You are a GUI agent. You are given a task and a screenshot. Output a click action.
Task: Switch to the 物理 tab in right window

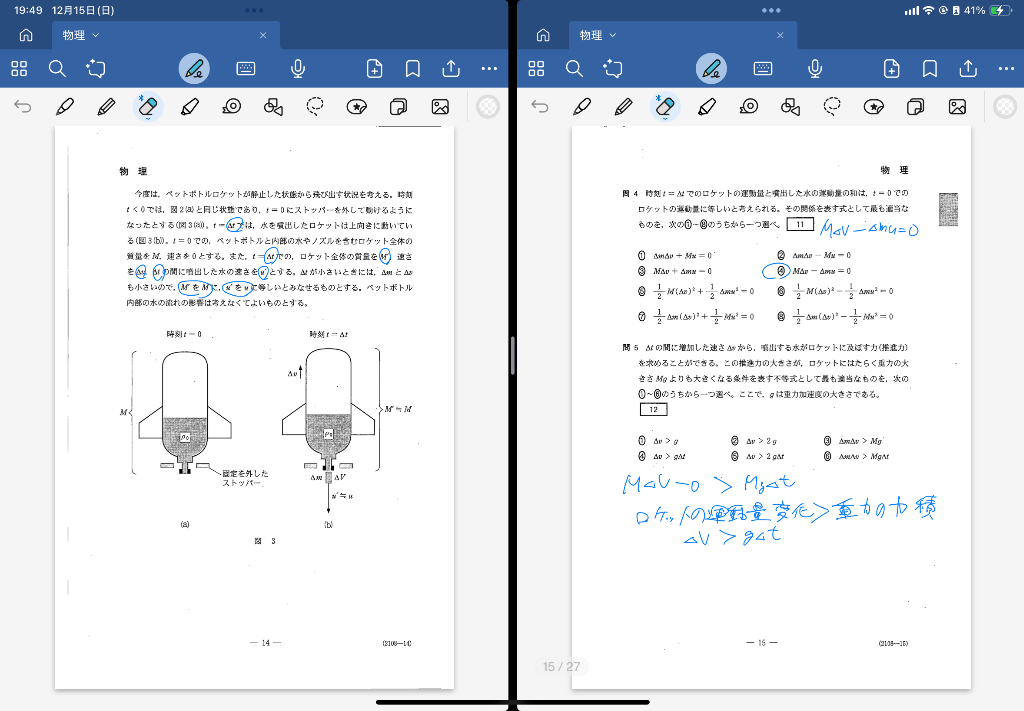tap(591, 35)
